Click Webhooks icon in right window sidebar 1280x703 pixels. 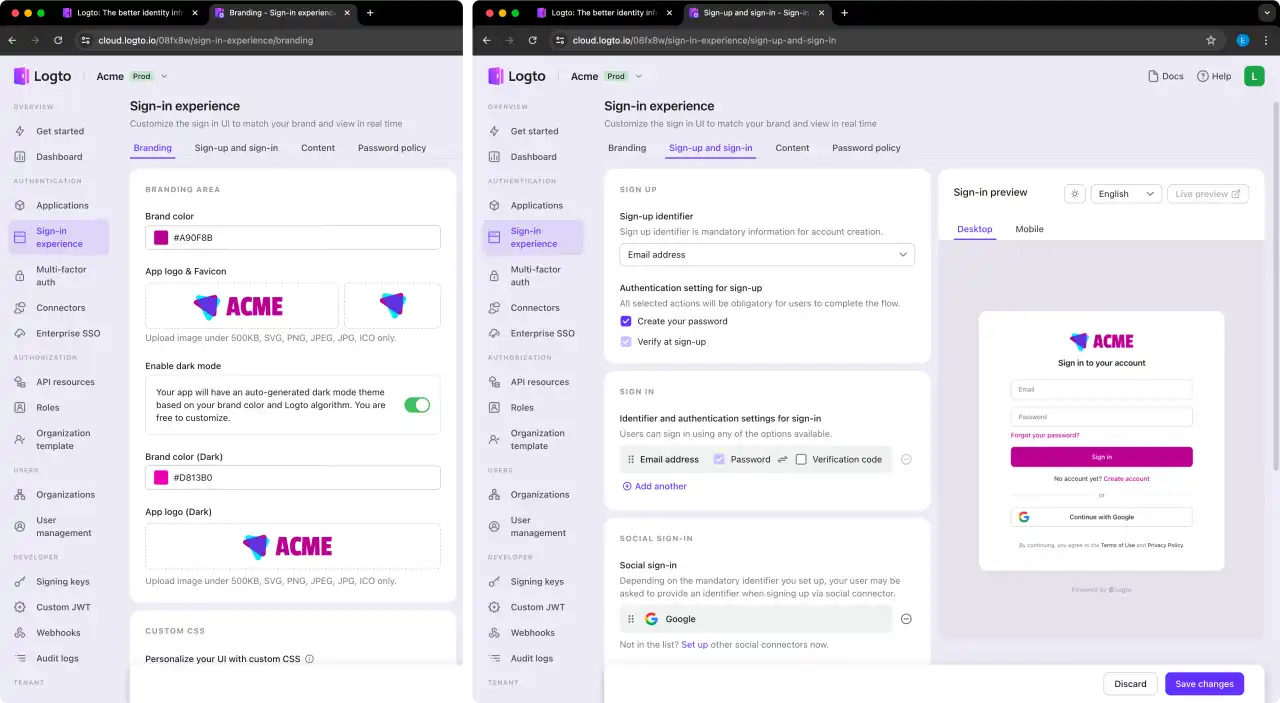click(494, 633)
